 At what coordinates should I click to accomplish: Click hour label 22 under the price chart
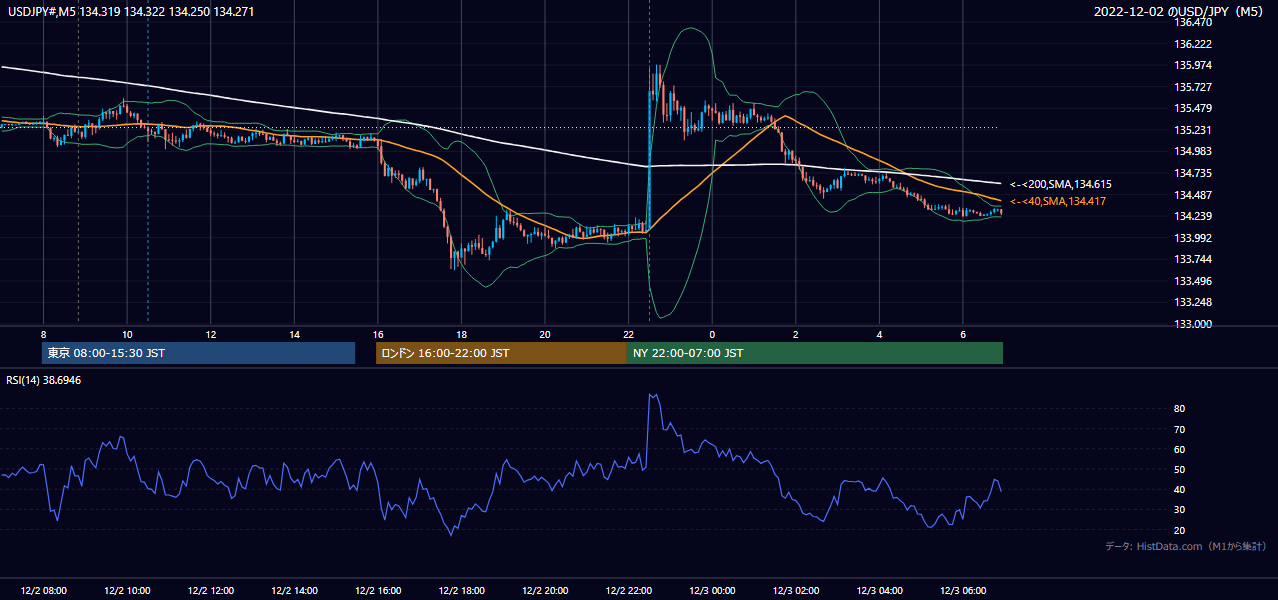[629, 333]
